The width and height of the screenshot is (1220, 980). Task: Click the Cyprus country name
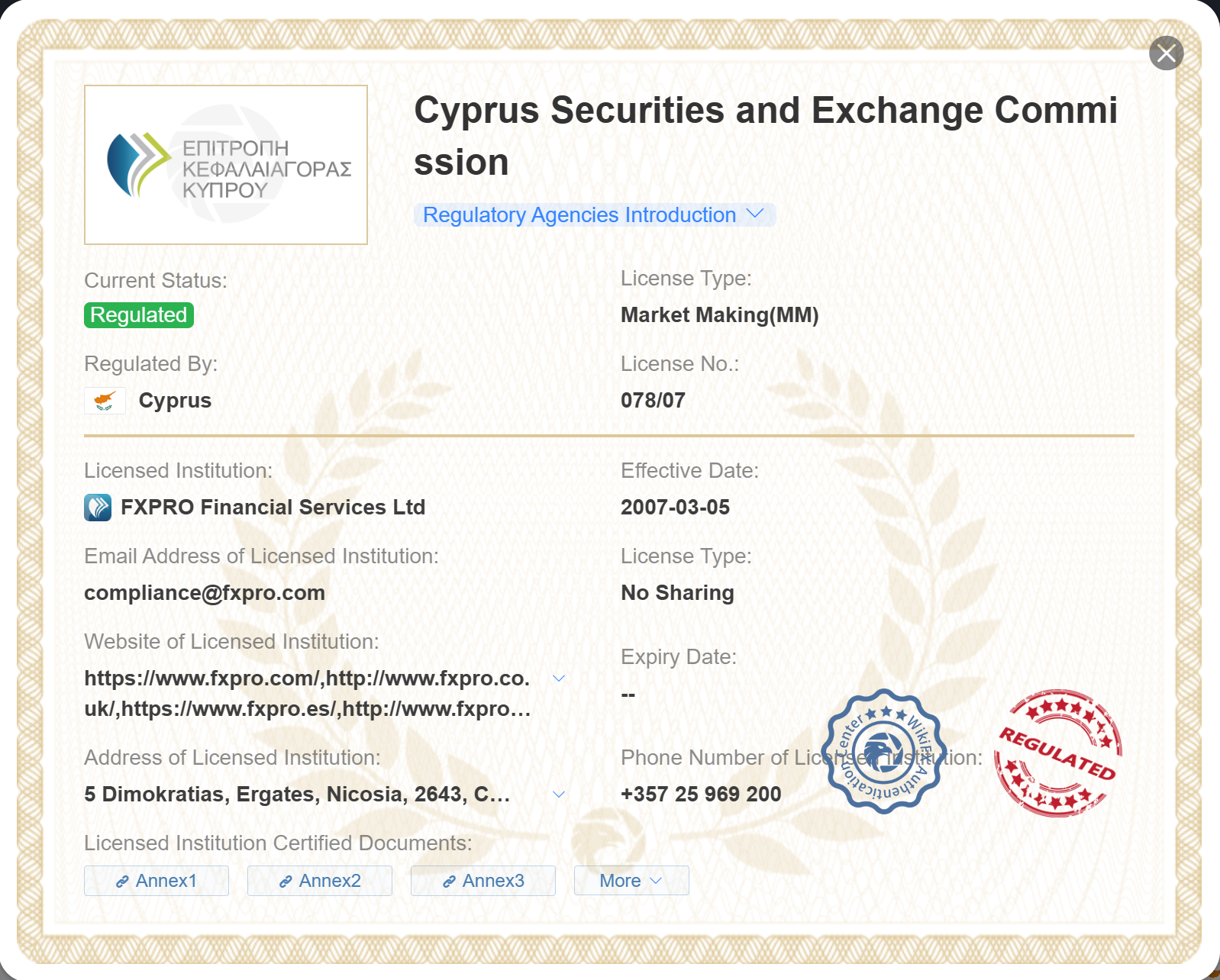pos(175,401)
